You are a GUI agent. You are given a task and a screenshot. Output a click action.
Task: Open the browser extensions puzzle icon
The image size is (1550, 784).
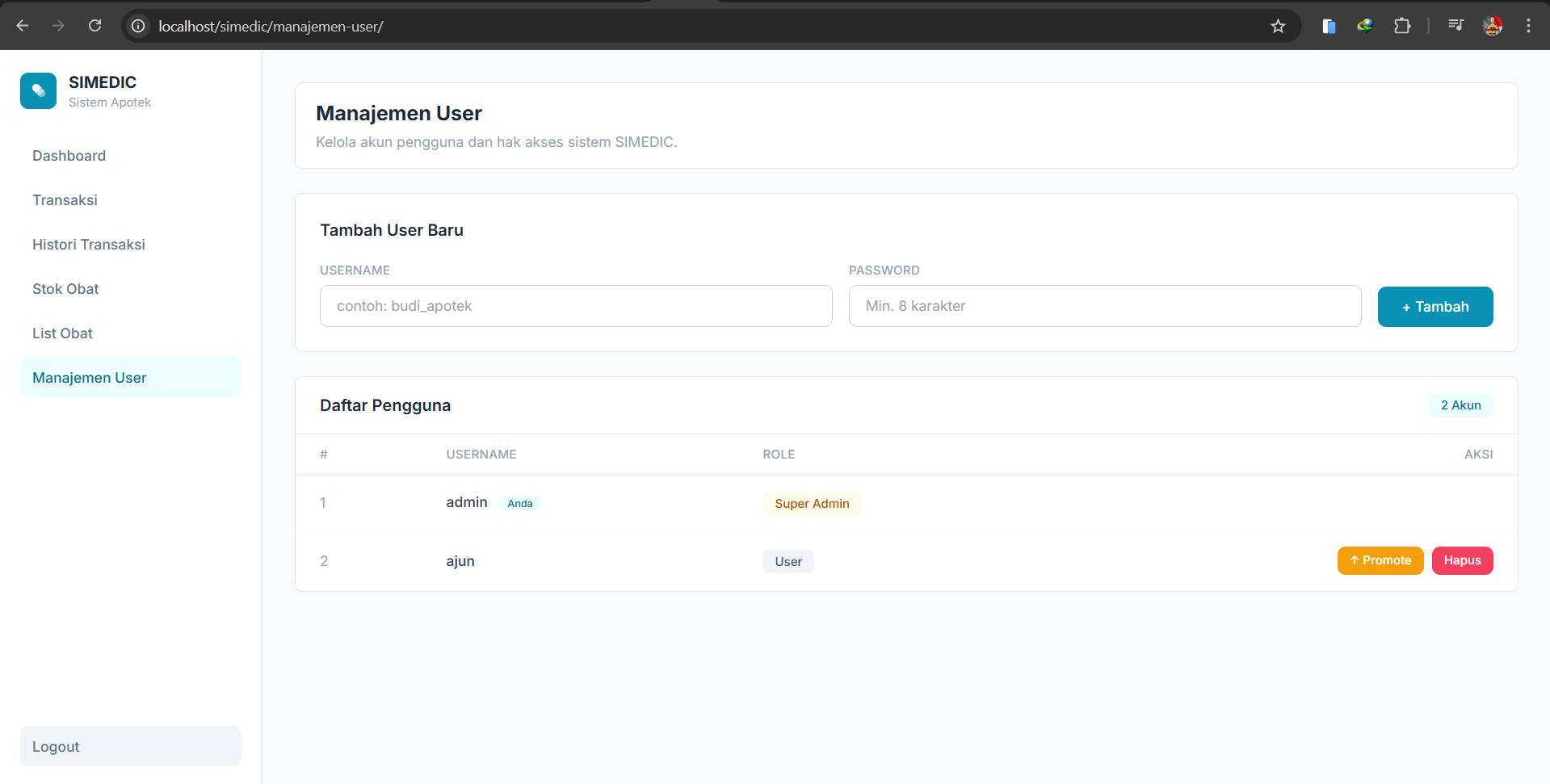coord(1402,26)
